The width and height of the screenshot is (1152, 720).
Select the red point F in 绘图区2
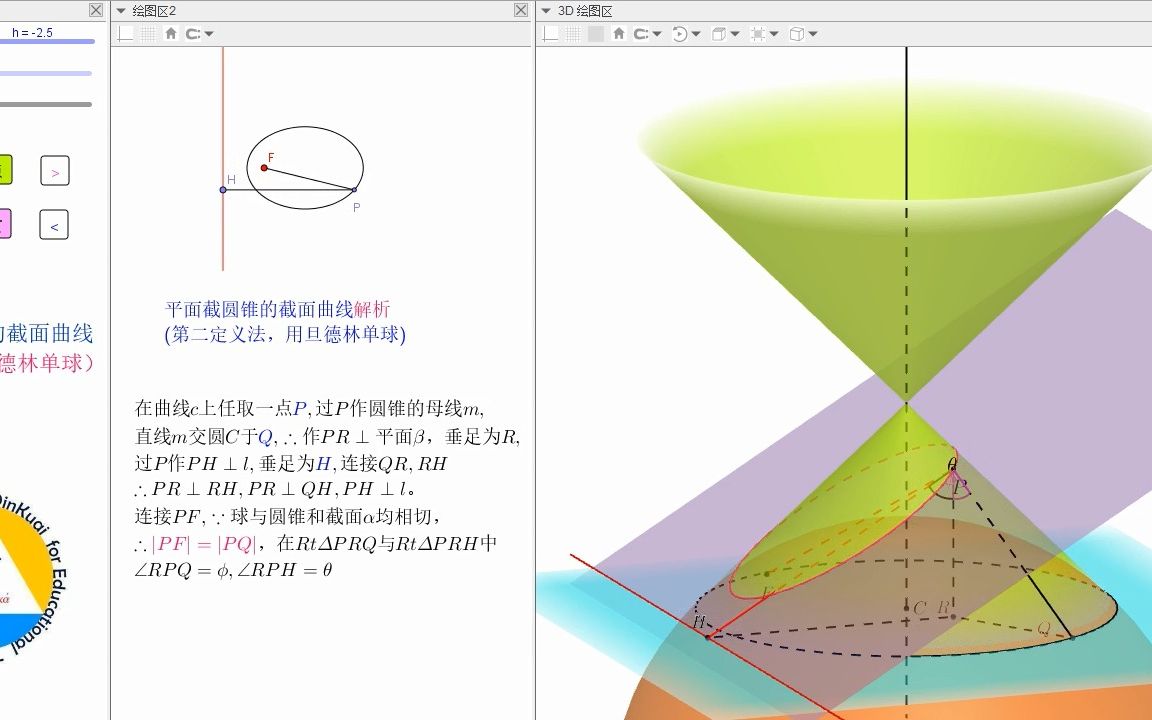pyautogui.click(x=263, y=167)
